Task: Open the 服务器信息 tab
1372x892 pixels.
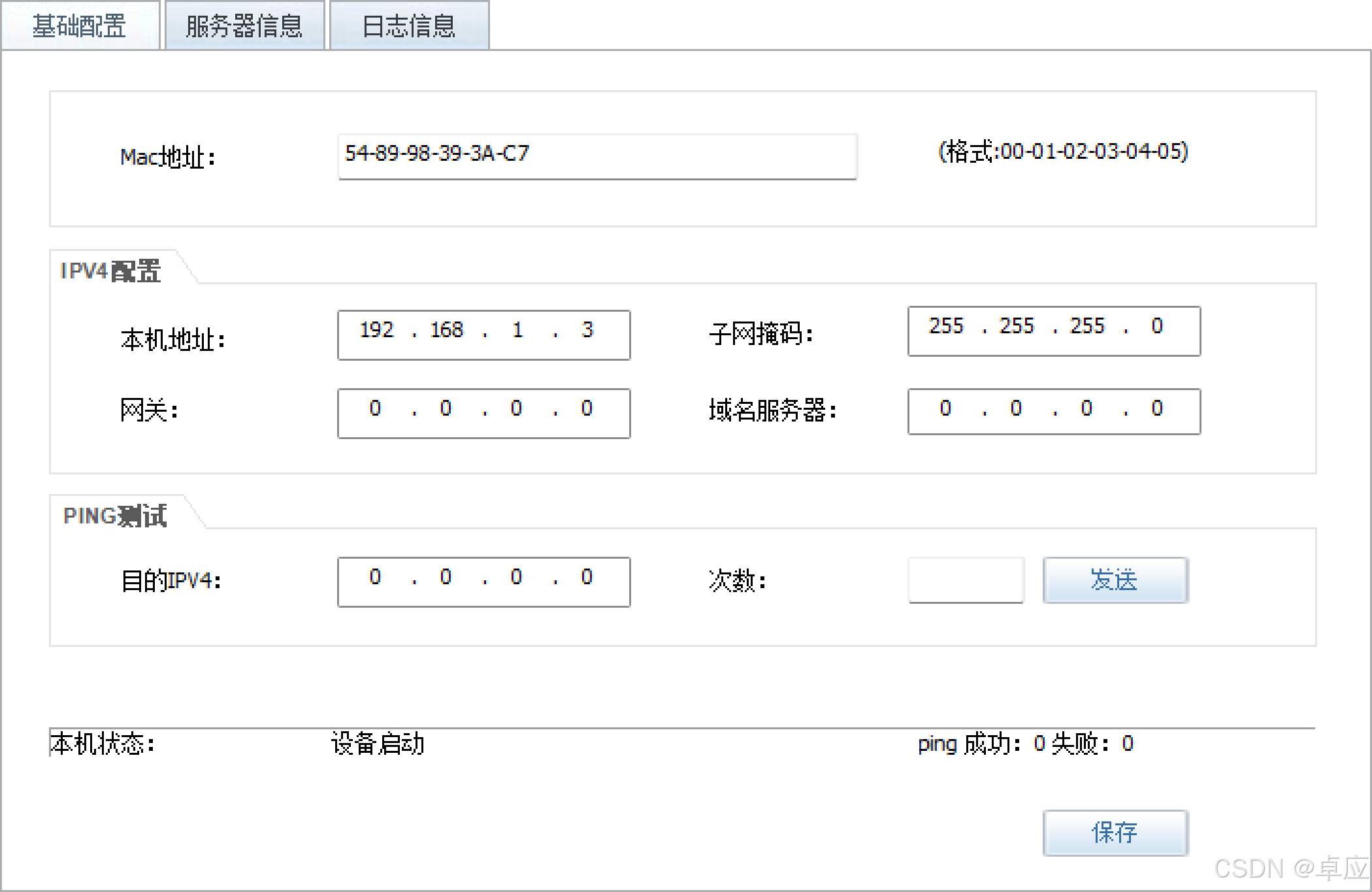Action: [244, 25]
